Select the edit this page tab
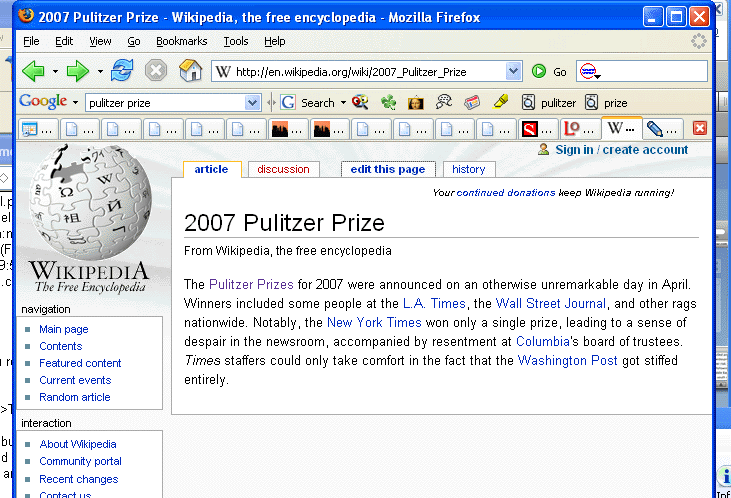The image size is (731, 498). (387, 169)
